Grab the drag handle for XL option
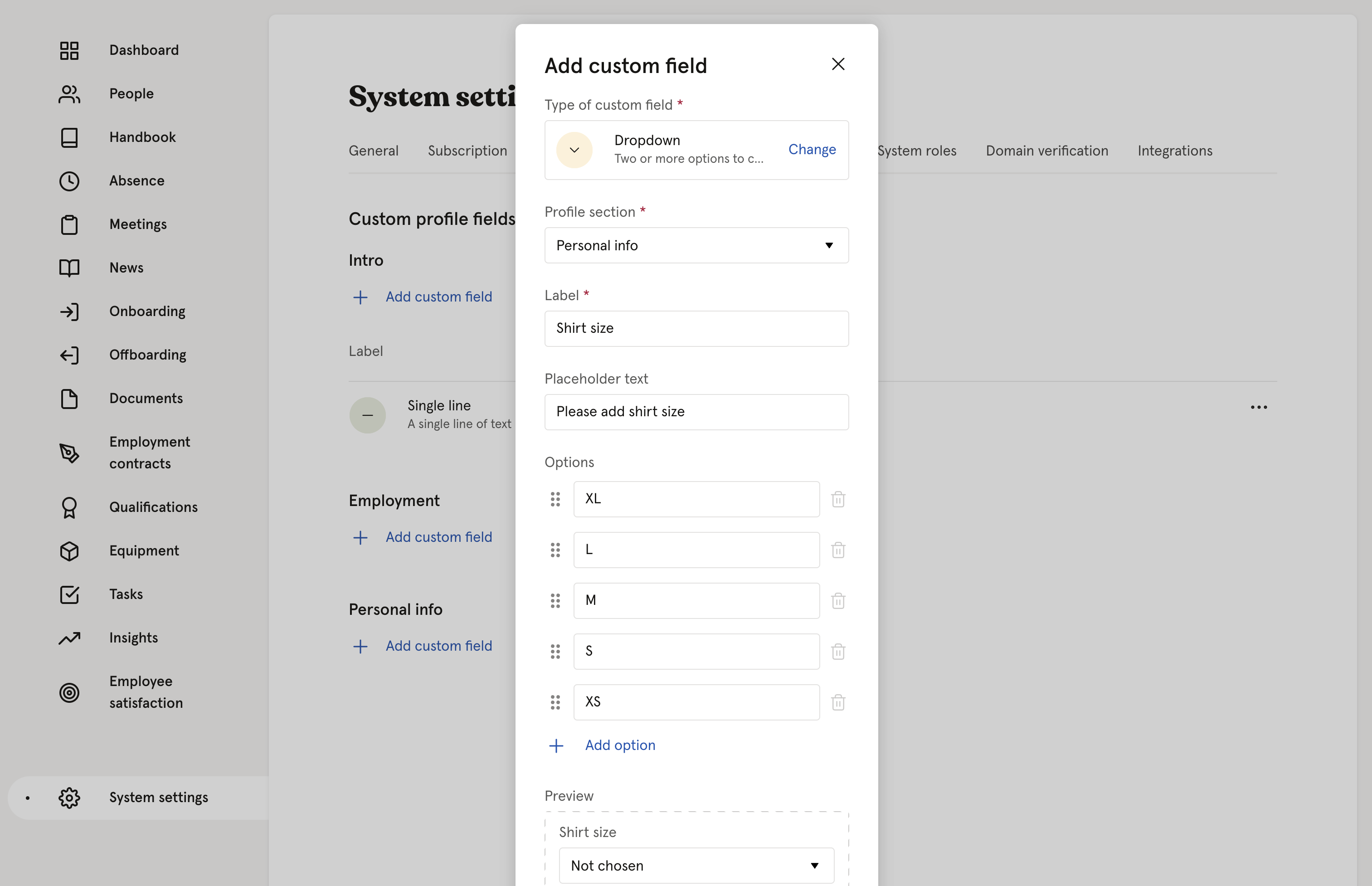The height and width of the screenshot is (886, 1372). pos(555,499)
